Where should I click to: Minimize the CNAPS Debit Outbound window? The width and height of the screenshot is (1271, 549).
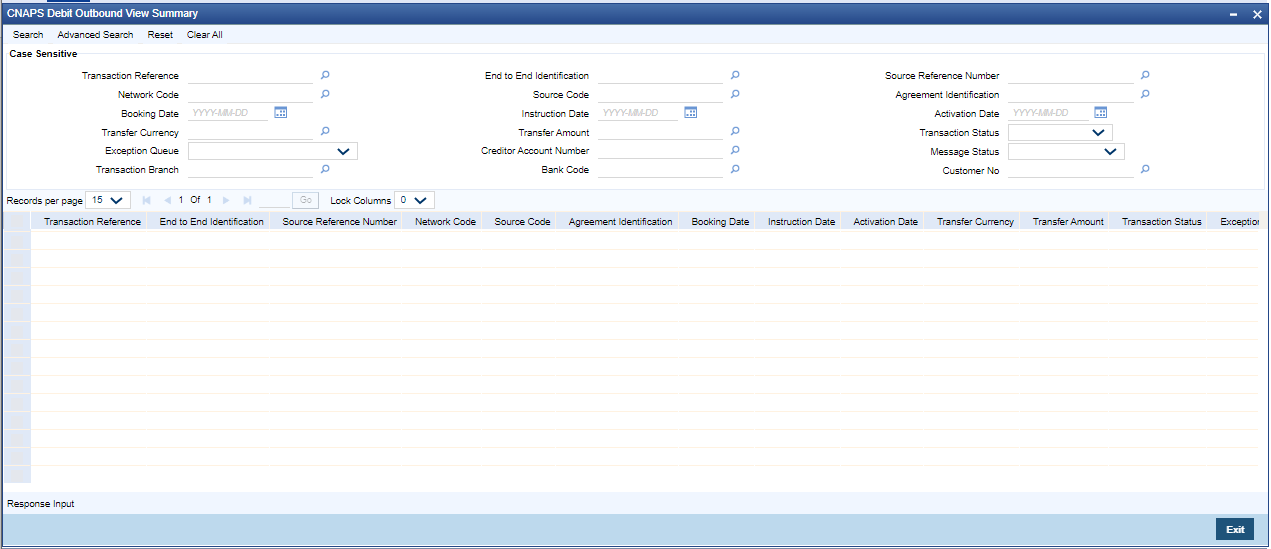(1234, 14)
